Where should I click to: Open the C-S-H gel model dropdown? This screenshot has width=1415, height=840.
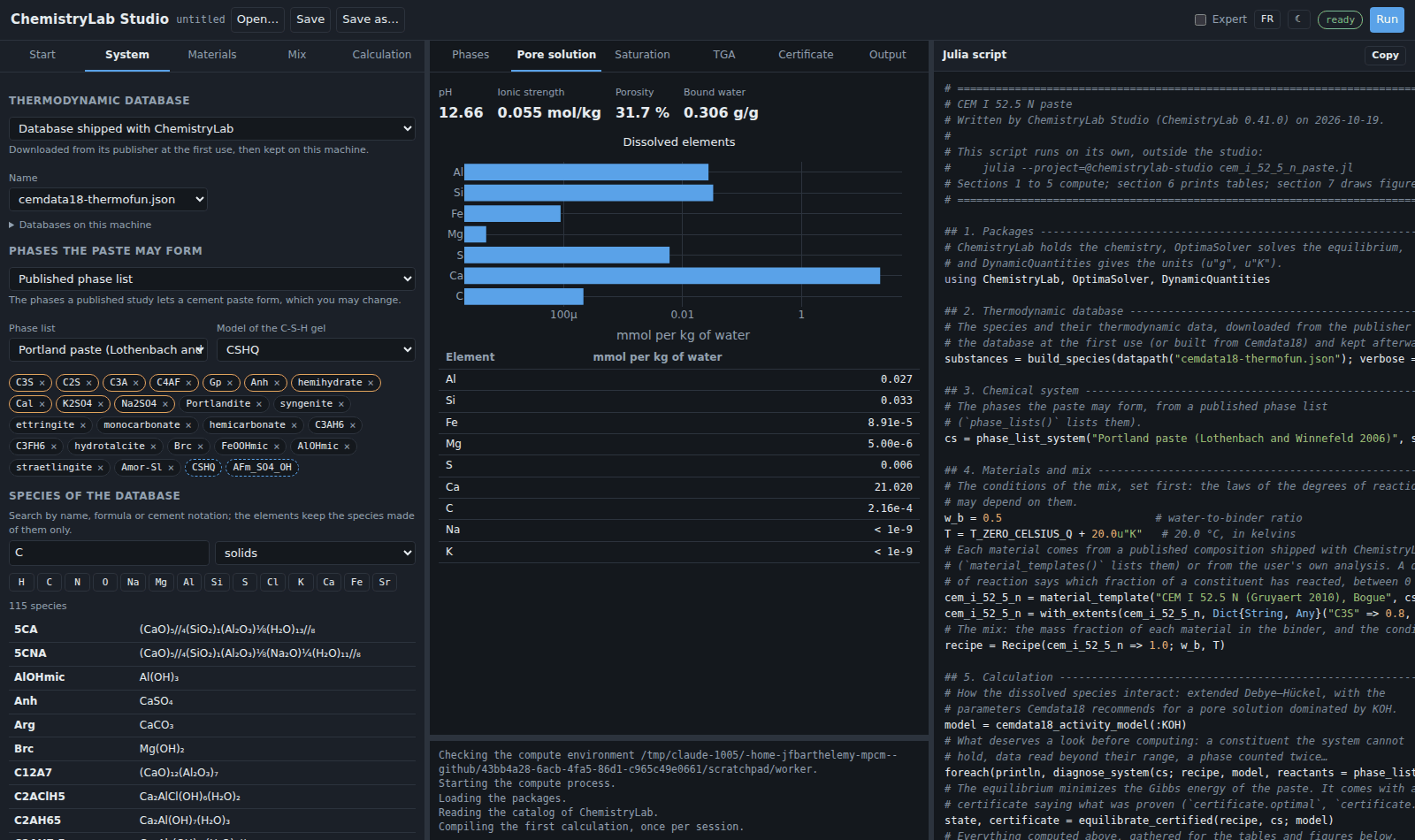[x=316, y=349]
